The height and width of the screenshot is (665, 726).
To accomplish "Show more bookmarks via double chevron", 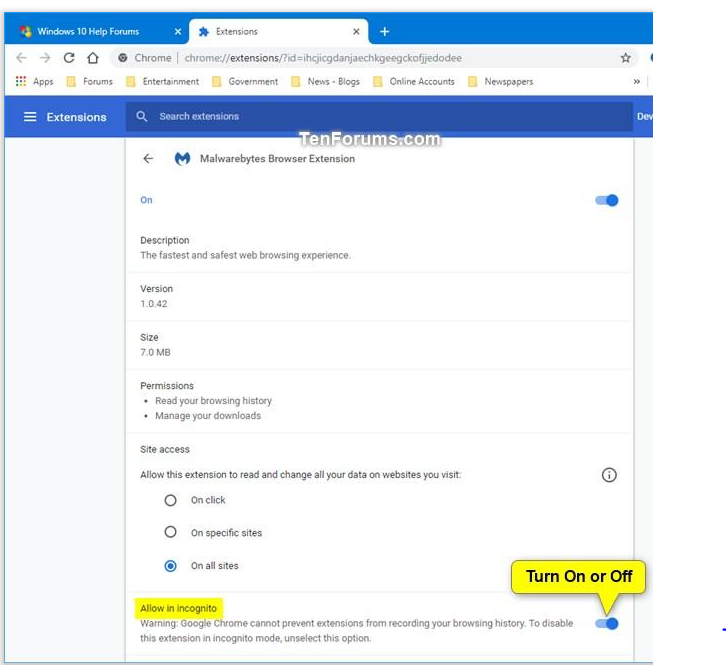I will pyautogui.click(x=637, y=82).
